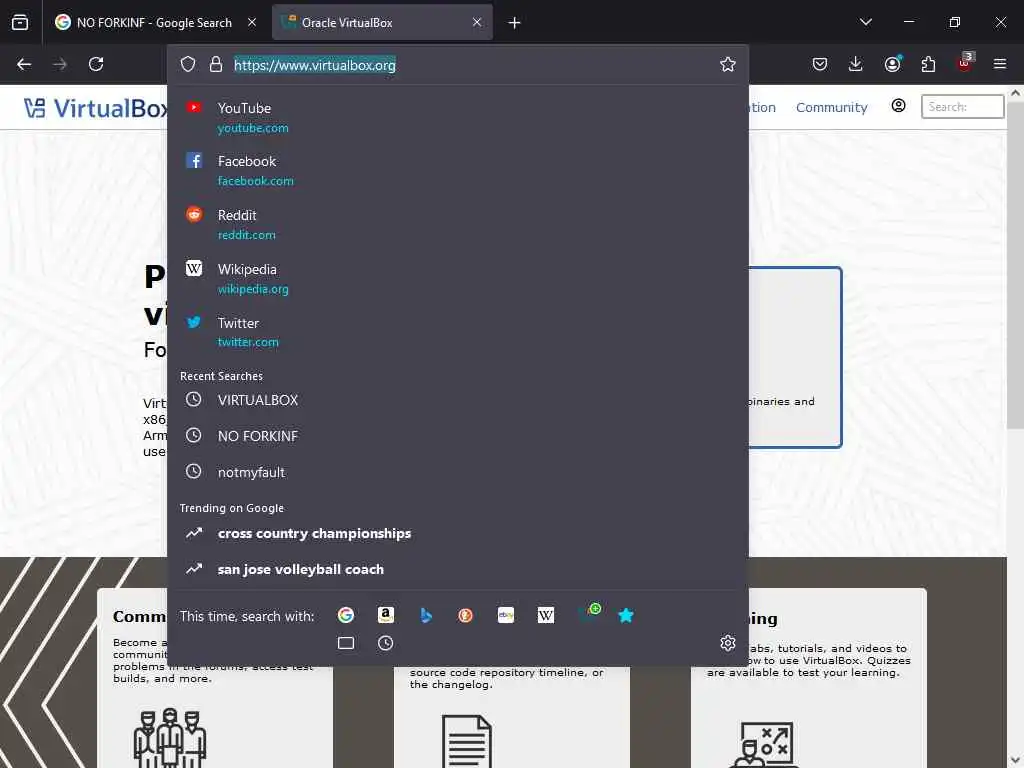Click the tracking protection shield icon
This screenshot has width=1024, height=768.
pyautogui.click(x=188, y=64)
